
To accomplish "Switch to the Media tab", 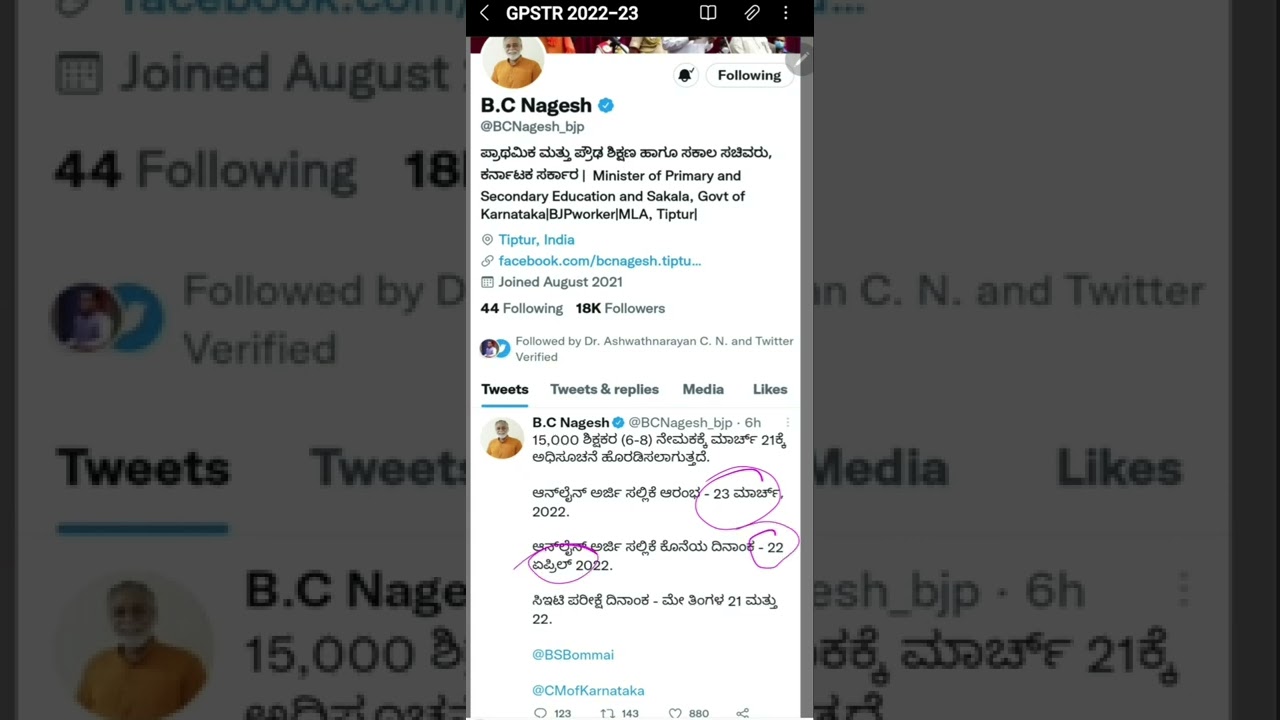I will (x=703, y=389).
